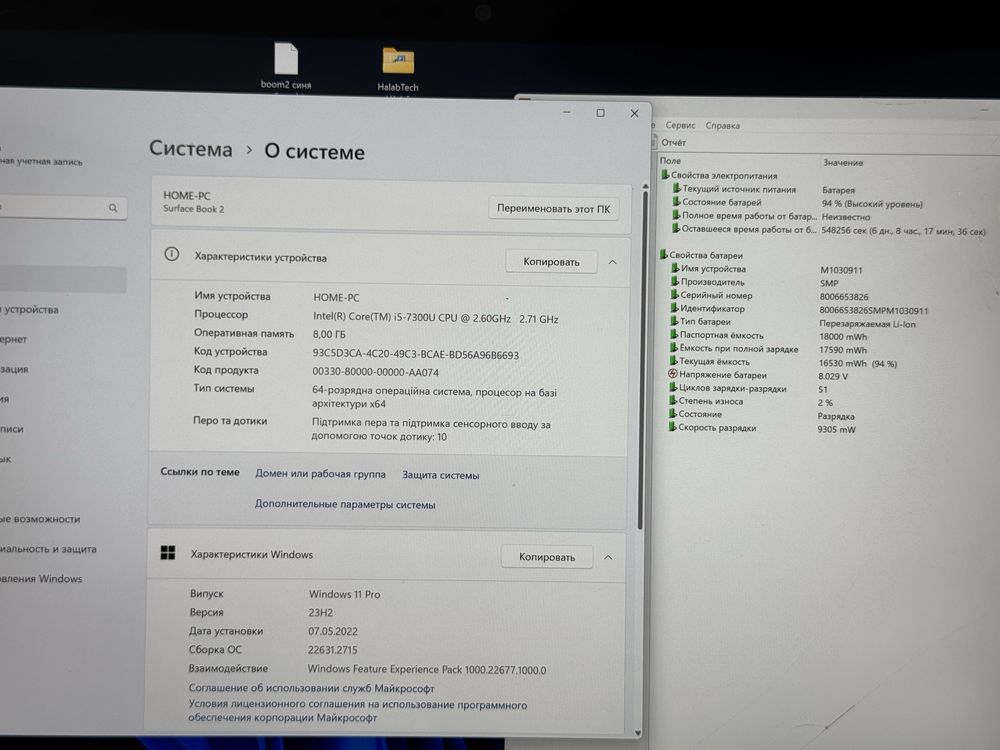
Task: Click icon of Идентификатор row
Action: (675, 308)
